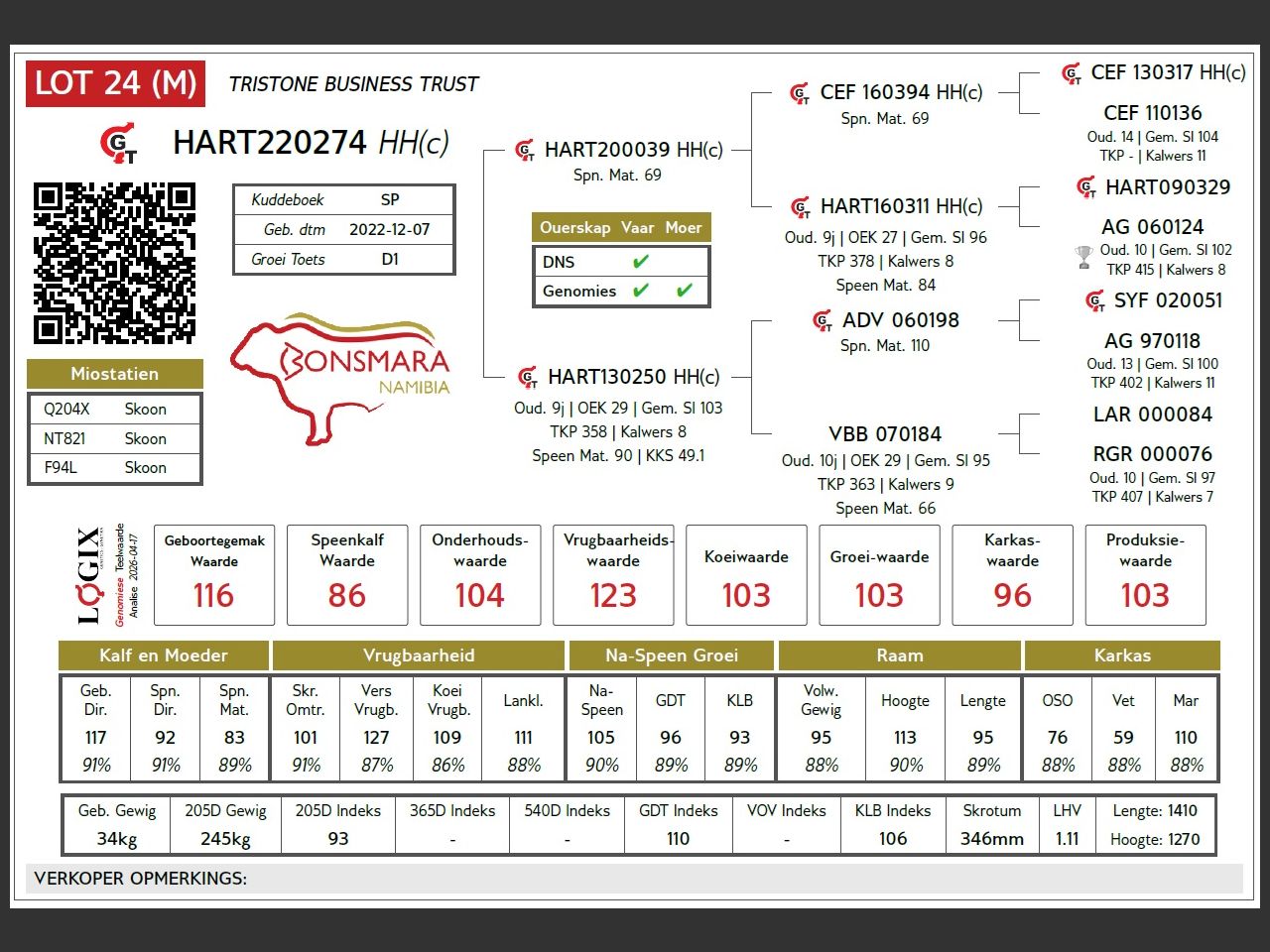The height and width of the screenshot is (952, 1270).
Task: Click the Onderhoudswaarde score 104
Action: tap(480, 596)
